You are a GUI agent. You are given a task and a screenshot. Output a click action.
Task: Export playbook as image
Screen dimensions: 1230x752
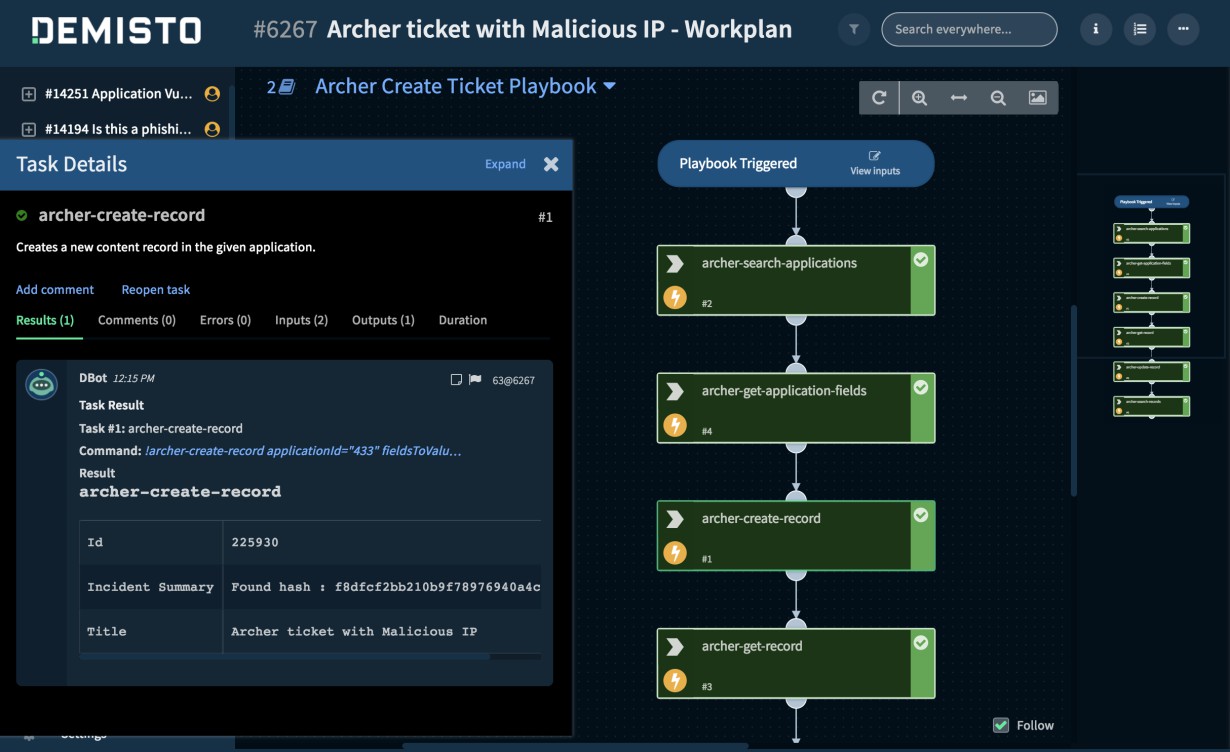pyautogui.click(x=1038, y=98)
